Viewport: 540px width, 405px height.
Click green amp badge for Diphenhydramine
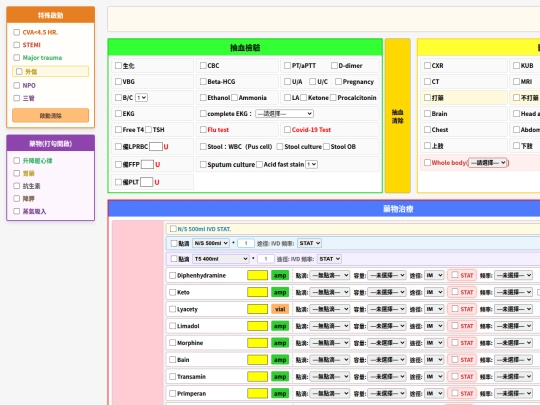(280, 275)
